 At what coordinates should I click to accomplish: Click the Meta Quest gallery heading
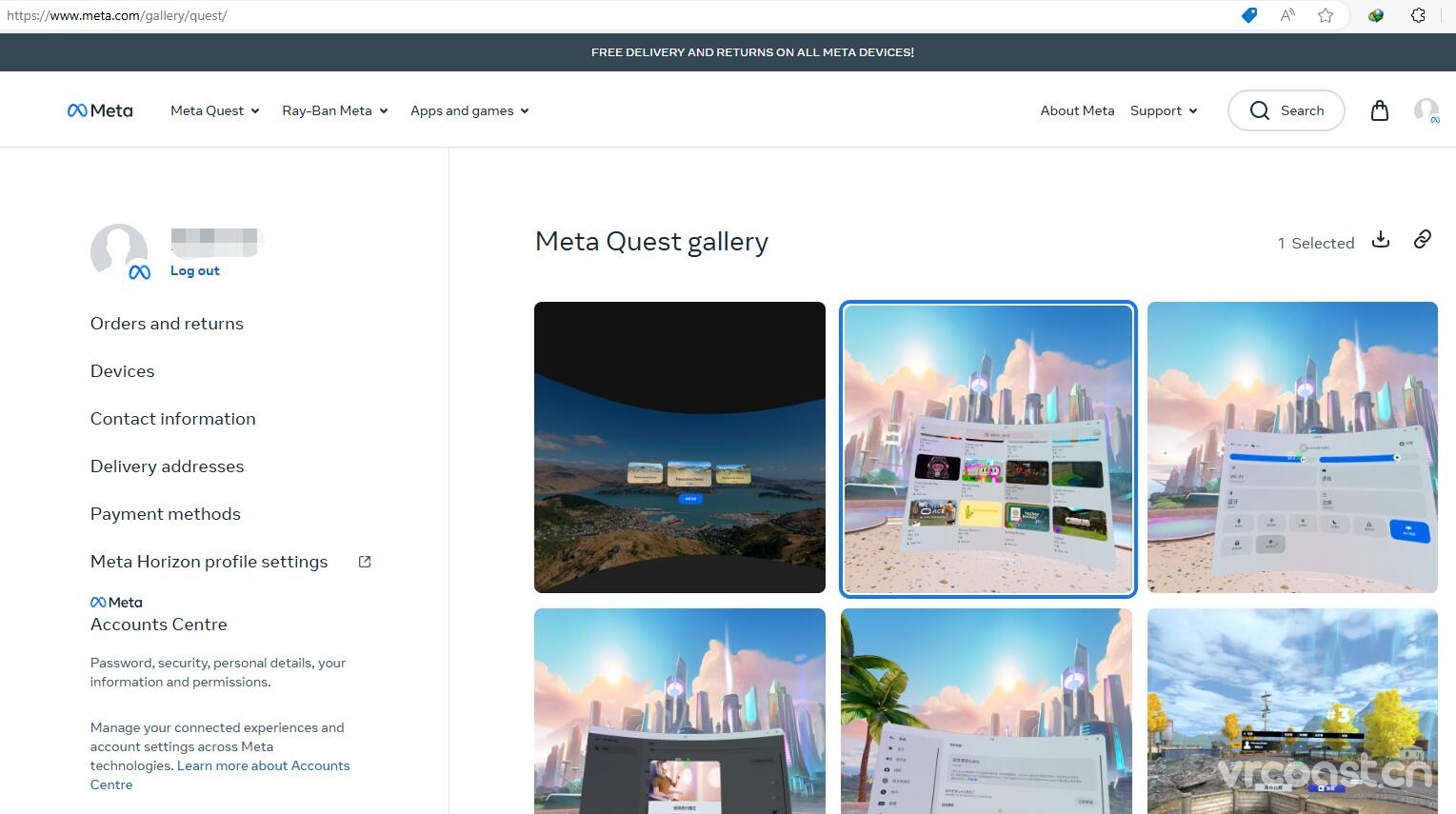pos(652,242)
